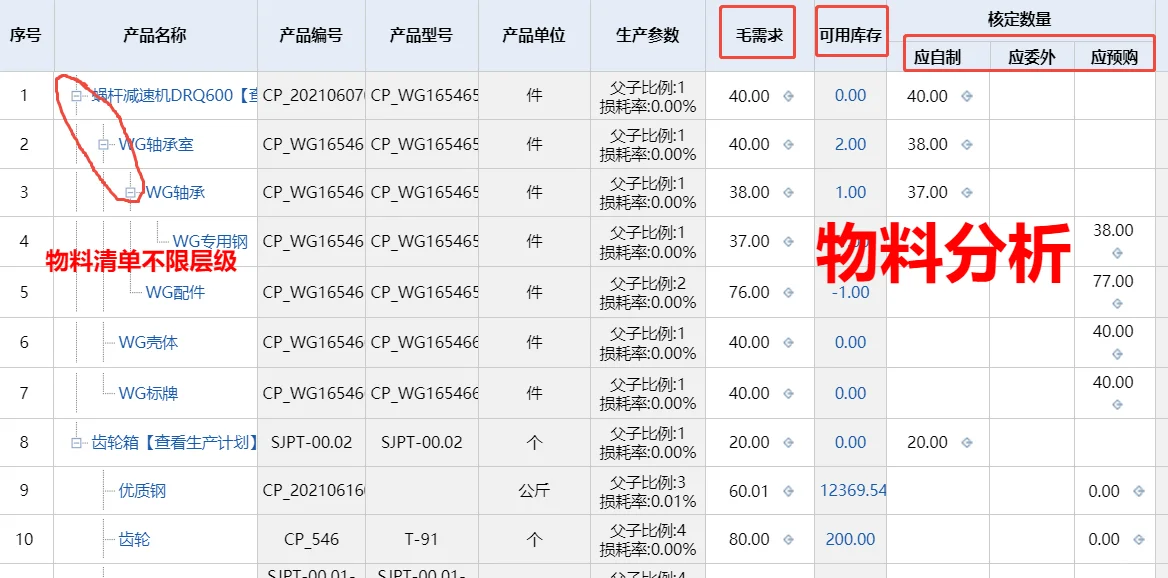The height and width of the screenshot is (578, 1168).
Task: Click the detail icon next to 应自制 40.00
Action: point(967,96)
